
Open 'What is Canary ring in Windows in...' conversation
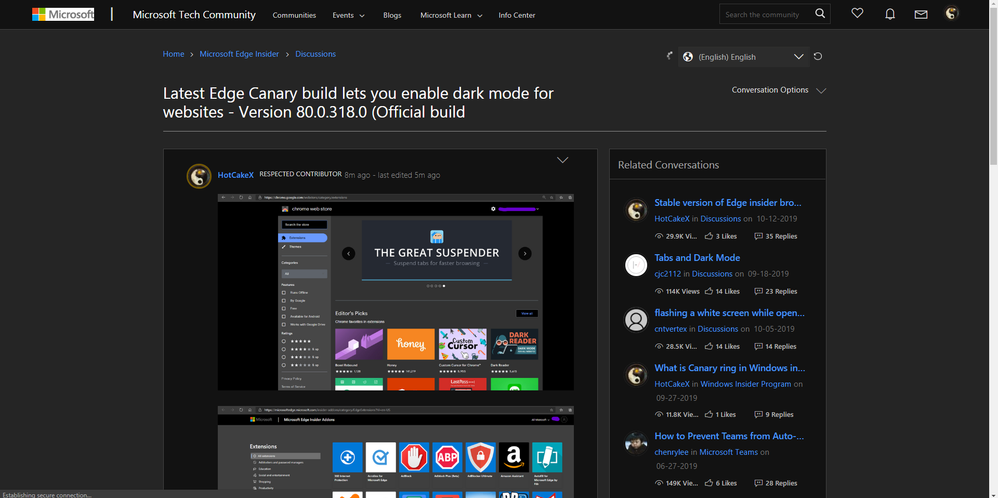tap(729, 368)
